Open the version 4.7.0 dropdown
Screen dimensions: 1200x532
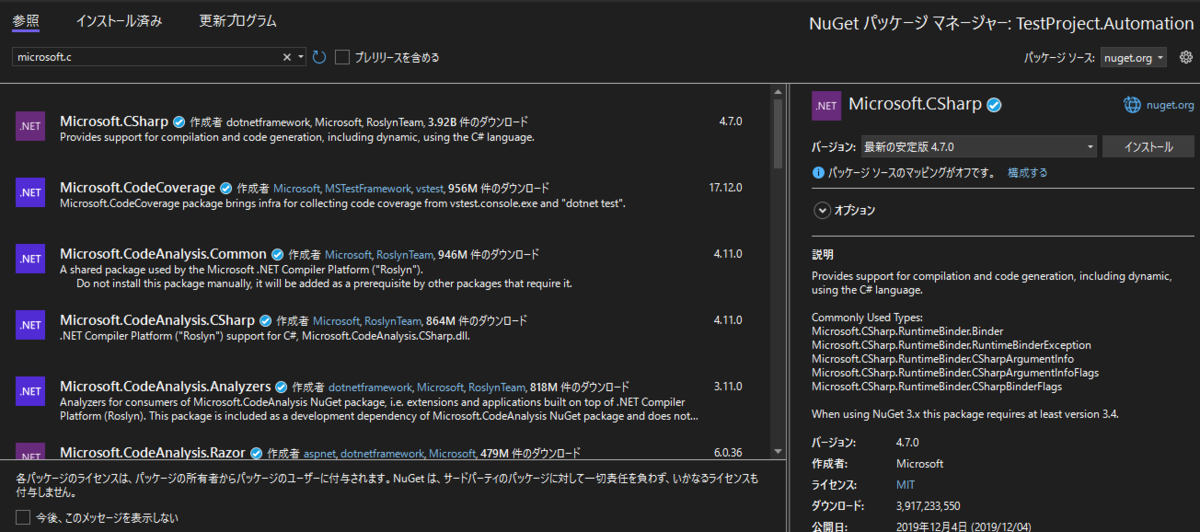coord(979,147)
